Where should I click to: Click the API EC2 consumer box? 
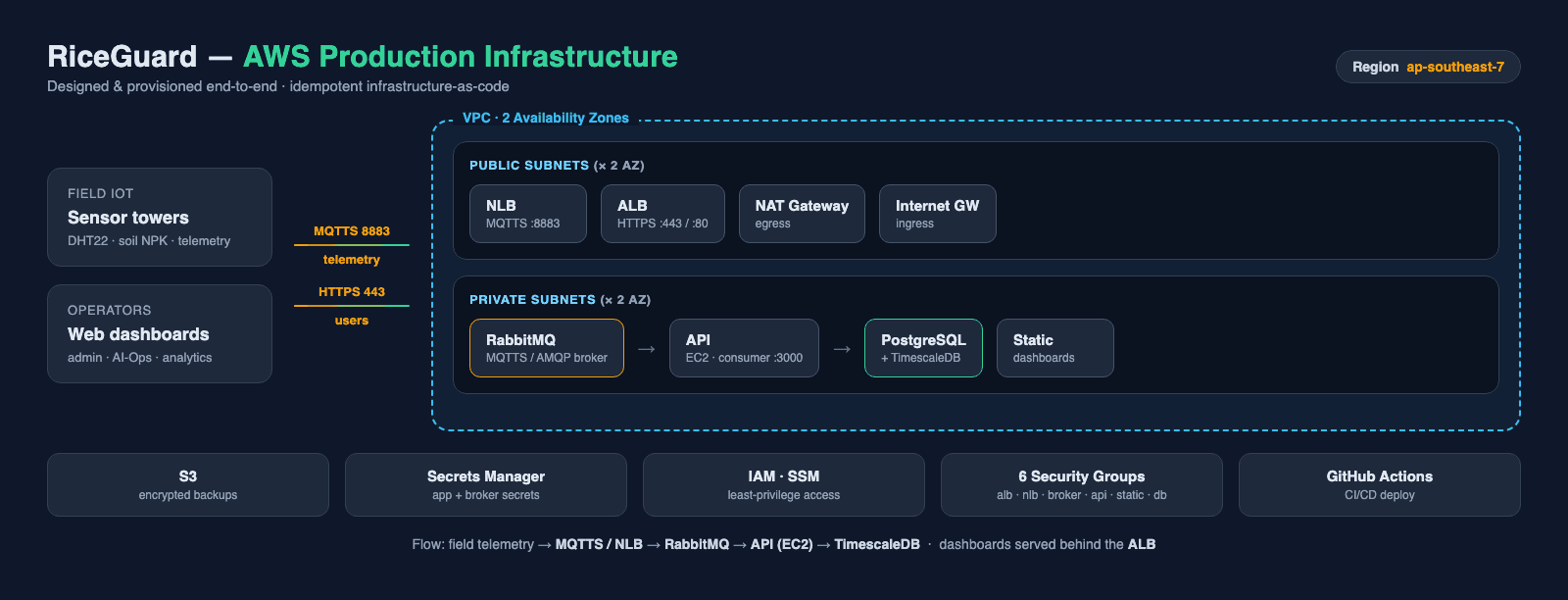click(744, 348)
